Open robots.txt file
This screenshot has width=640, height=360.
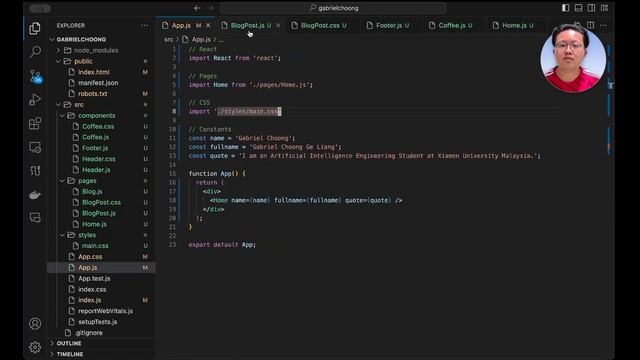[93, 93]
